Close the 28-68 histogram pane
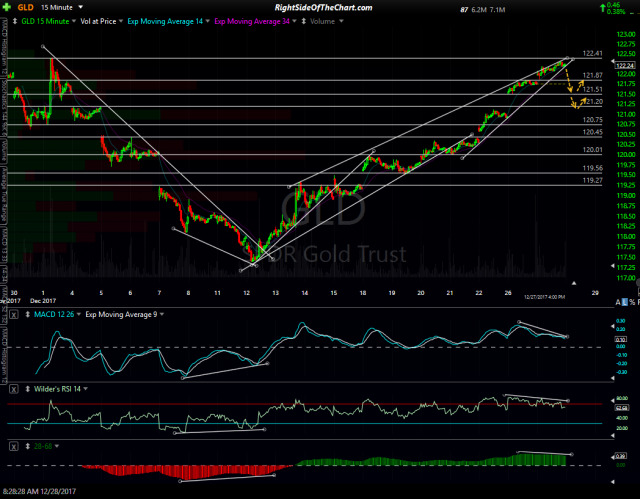The width and height of the screenshot is (640, 499). point(14,446)
